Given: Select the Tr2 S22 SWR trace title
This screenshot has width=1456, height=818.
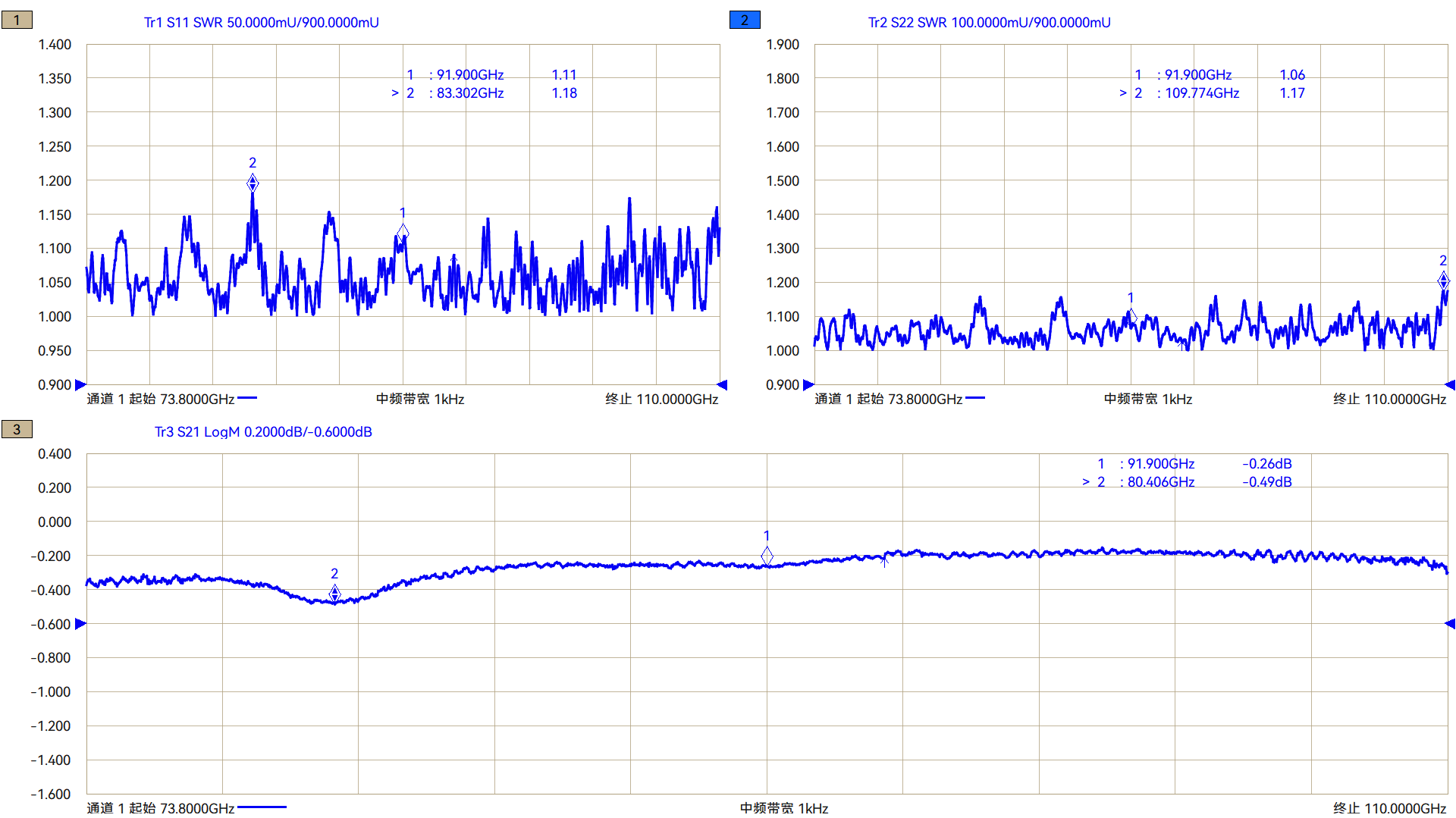Looking at the screenshot, I should point(989,23).
